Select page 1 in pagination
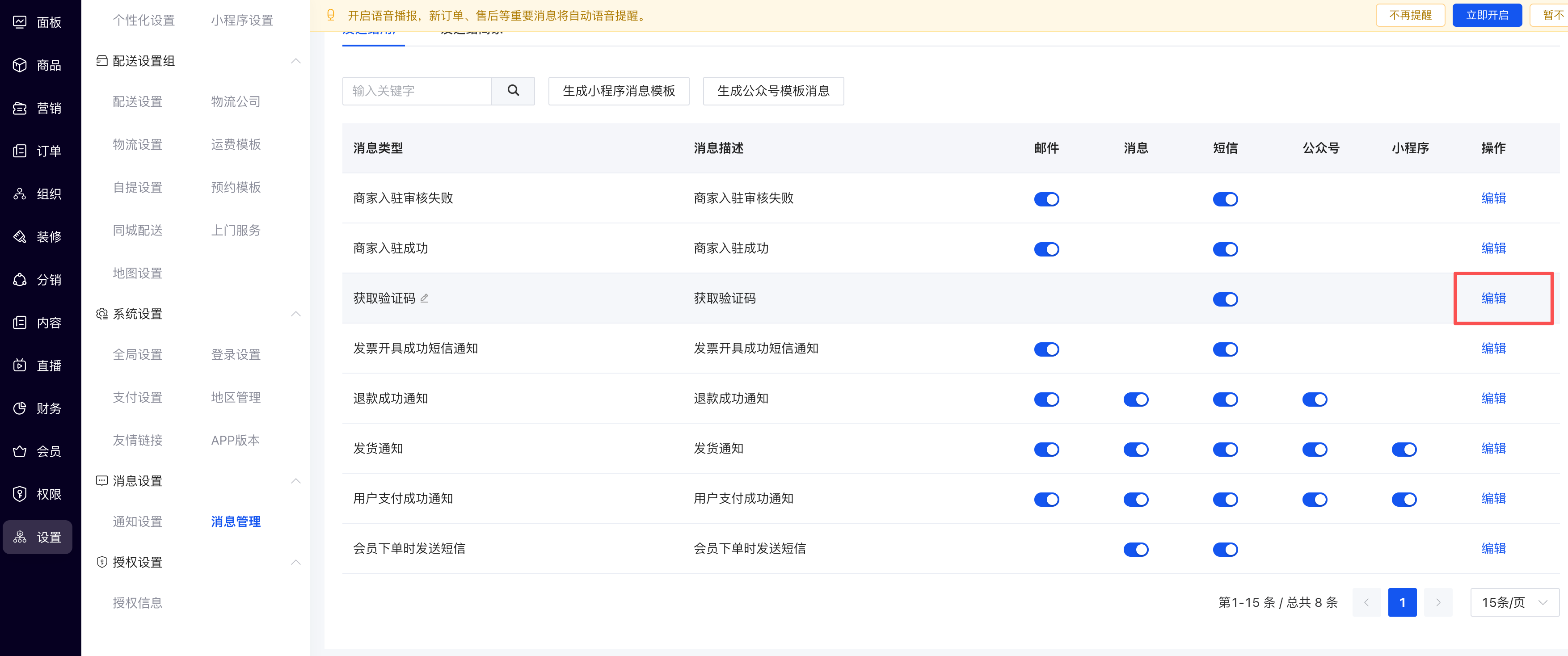Image resolution: width=1568 pixels, height=656 pixels. (x=1402, y=602)
